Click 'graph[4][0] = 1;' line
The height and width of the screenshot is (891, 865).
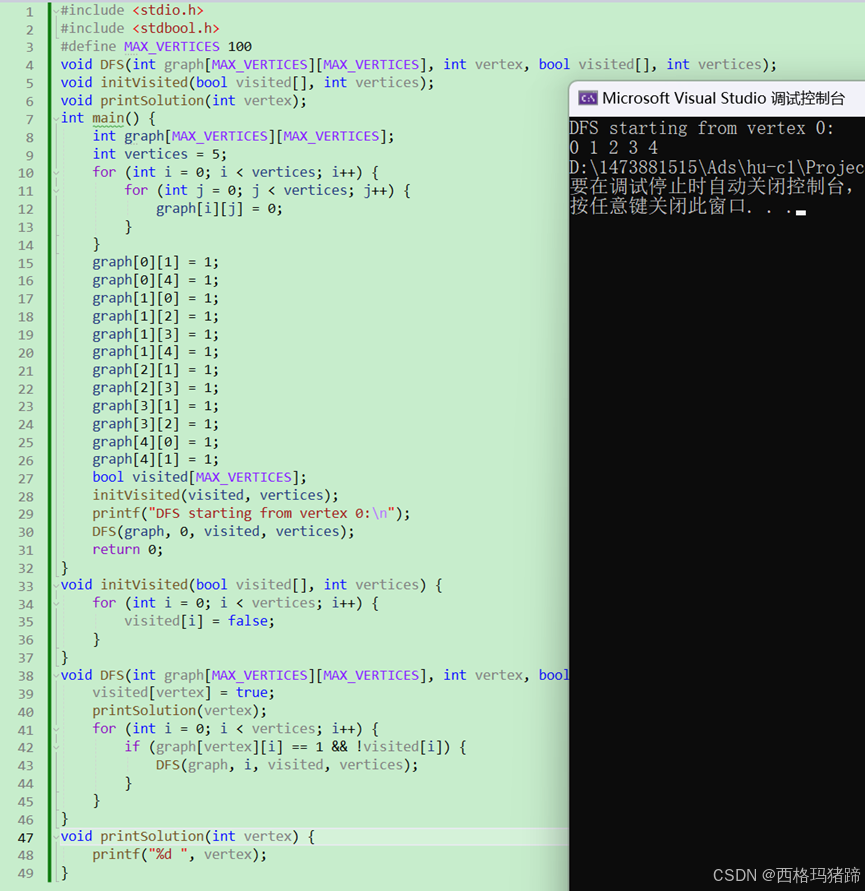[155, 442]
